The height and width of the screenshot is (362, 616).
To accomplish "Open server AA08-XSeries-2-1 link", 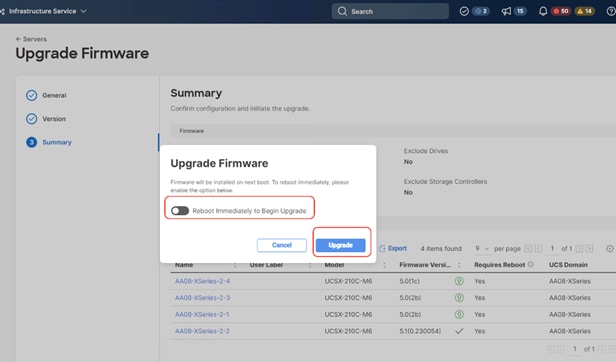I will click(202, 314).
